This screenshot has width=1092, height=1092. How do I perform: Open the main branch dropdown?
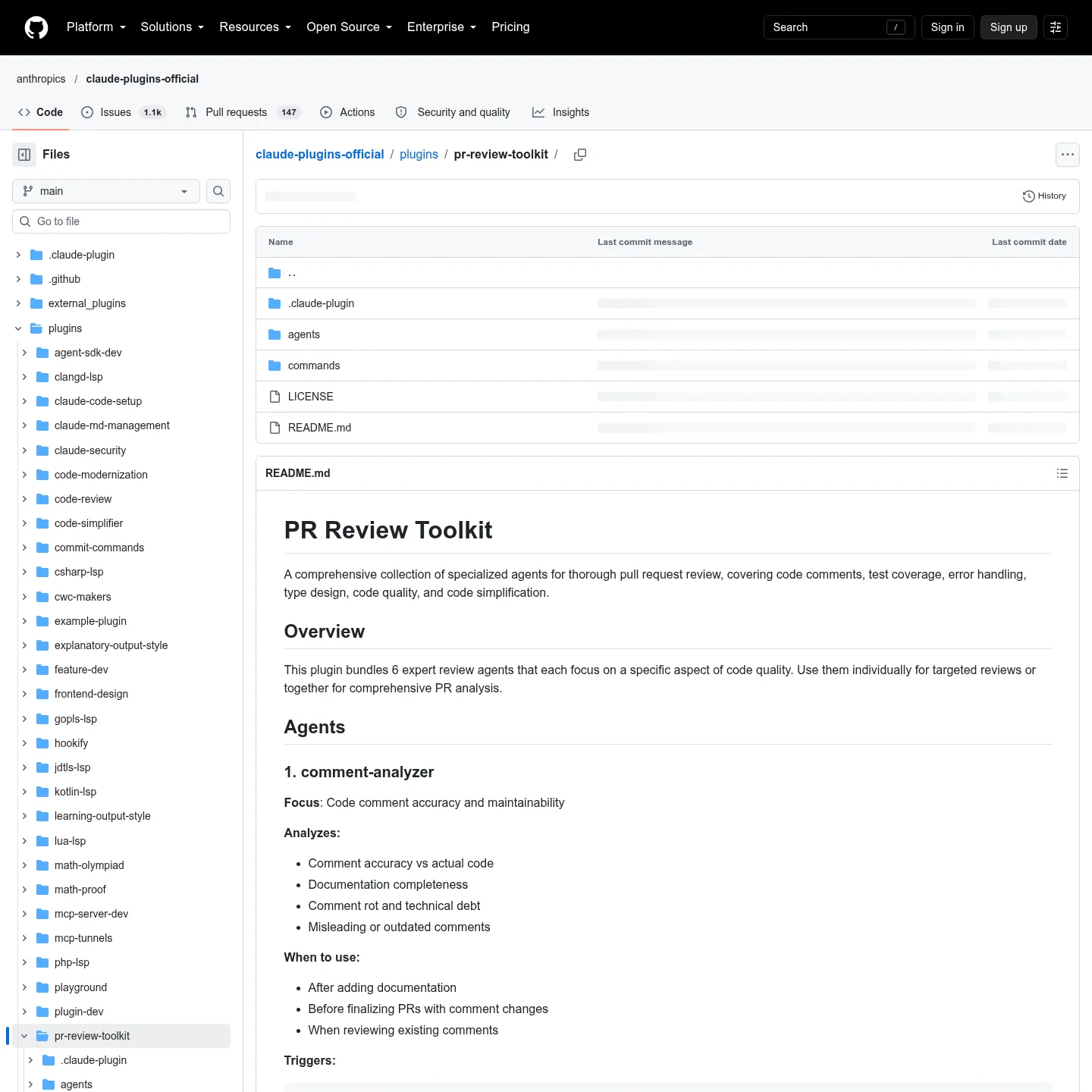click(106, 191)
